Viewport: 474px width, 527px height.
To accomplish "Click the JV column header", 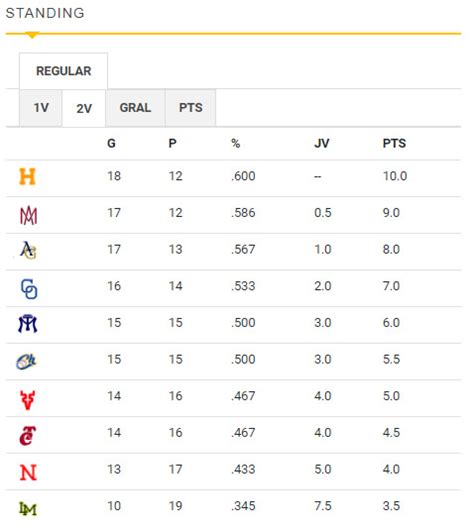I will pos(322,144).
